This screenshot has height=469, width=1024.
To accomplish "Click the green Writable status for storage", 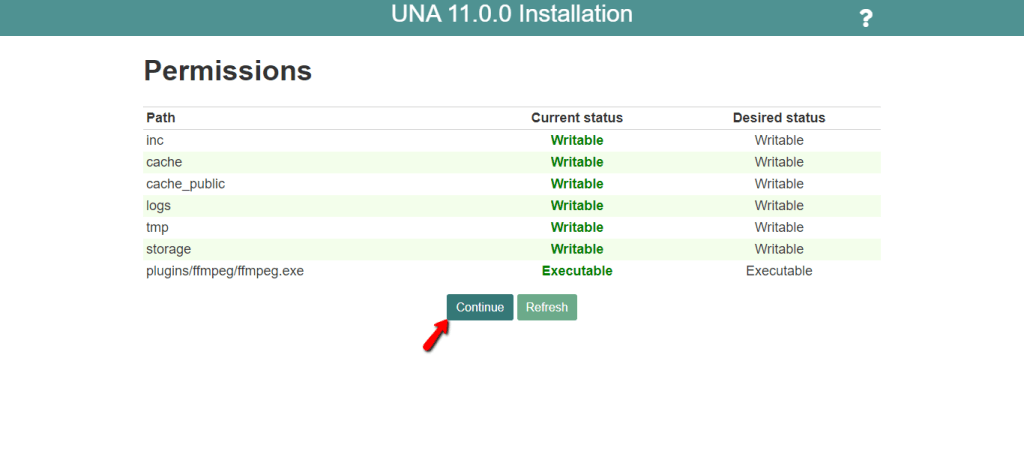I will 577,250.
